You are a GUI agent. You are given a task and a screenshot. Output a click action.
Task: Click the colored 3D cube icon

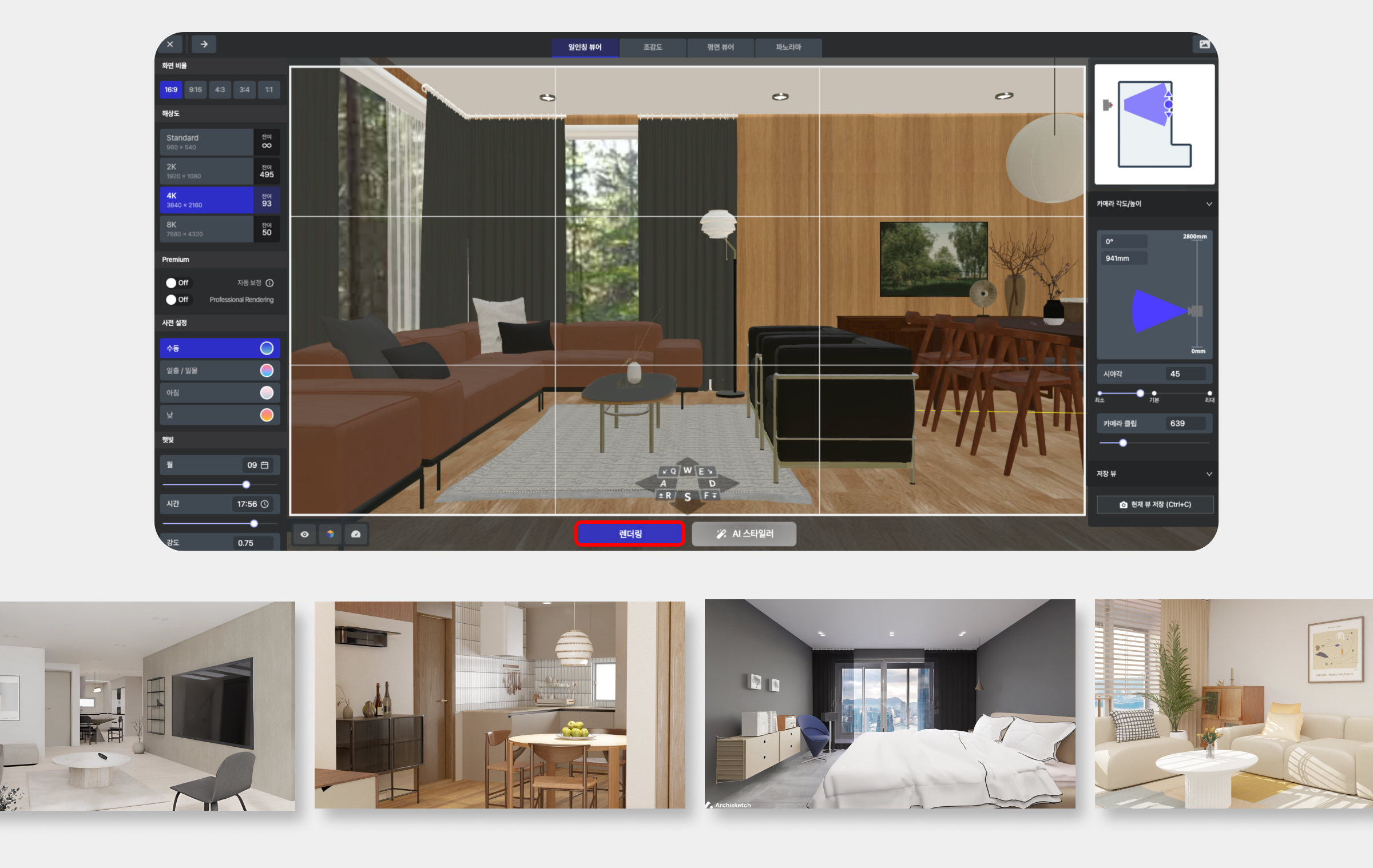(330, 534)
